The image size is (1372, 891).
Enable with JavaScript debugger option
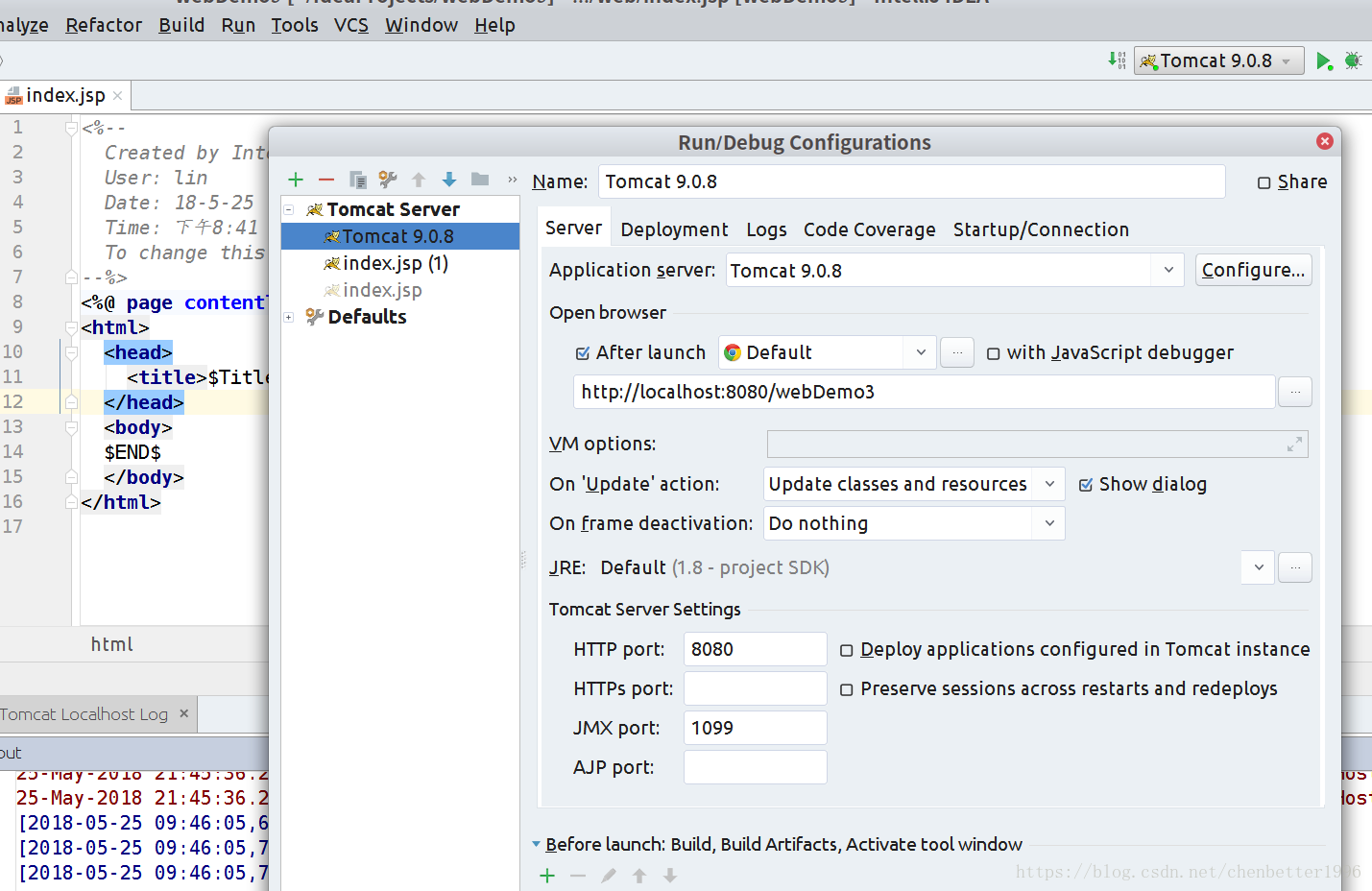point(994,353)
